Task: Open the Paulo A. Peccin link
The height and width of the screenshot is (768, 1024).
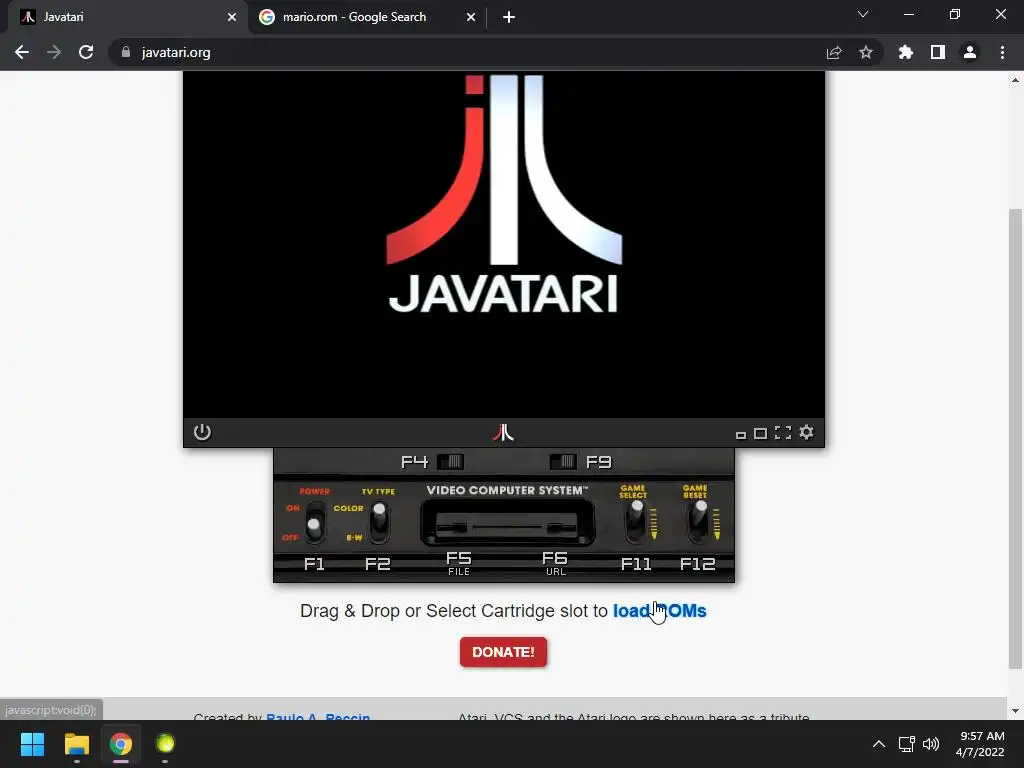Action: [318, 717]
